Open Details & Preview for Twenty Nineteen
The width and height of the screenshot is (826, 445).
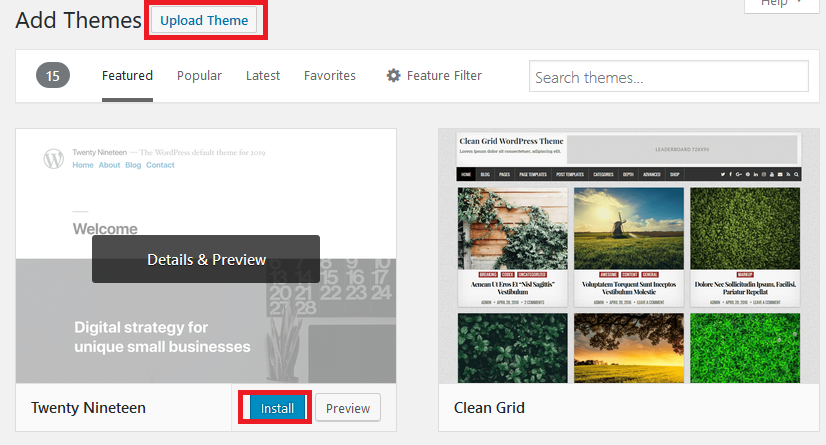pyautogui.click(x=206, y=259)
